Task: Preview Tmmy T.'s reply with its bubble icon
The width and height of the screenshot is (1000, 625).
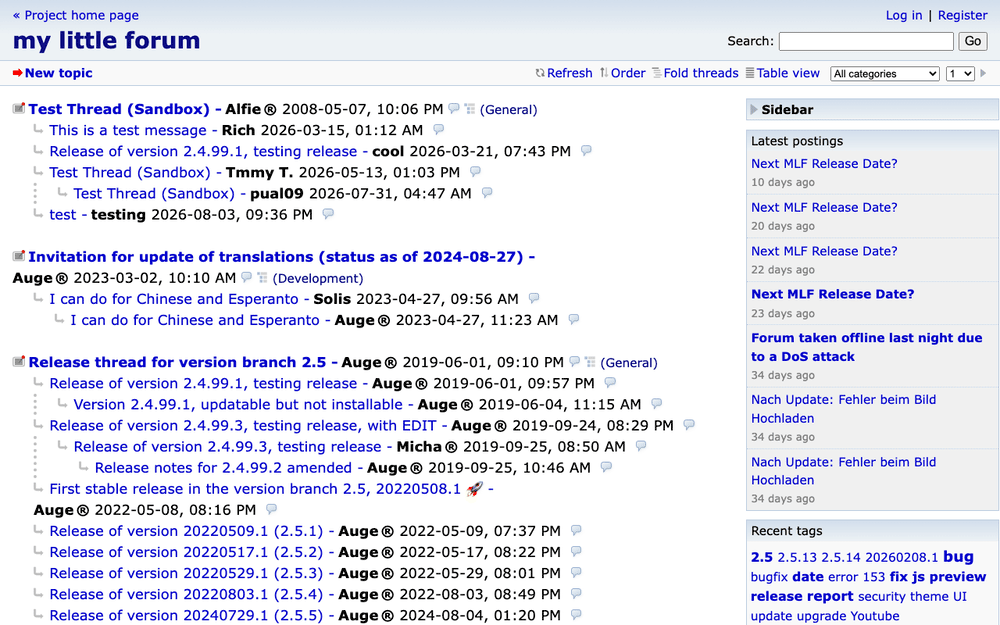Action: pos(475,172)
